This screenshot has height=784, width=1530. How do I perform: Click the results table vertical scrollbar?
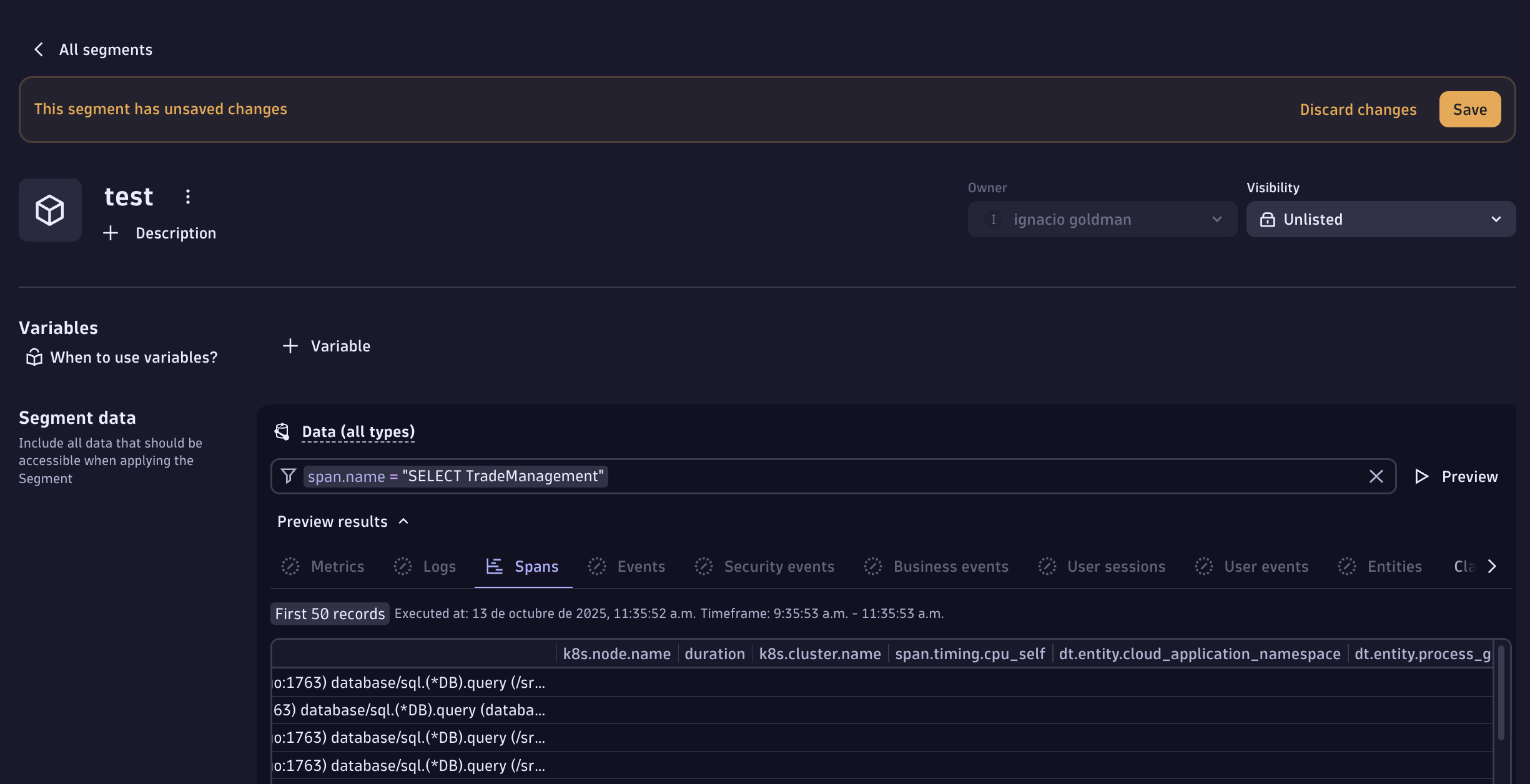pos(1501,693)
